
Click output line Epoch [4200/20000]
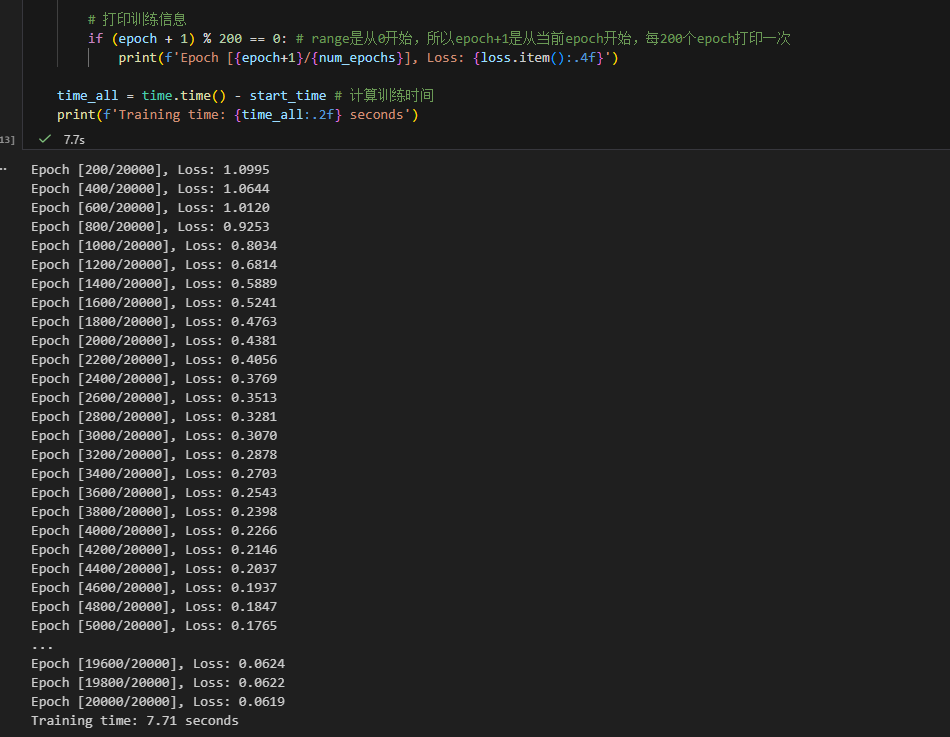click(154, 549)
